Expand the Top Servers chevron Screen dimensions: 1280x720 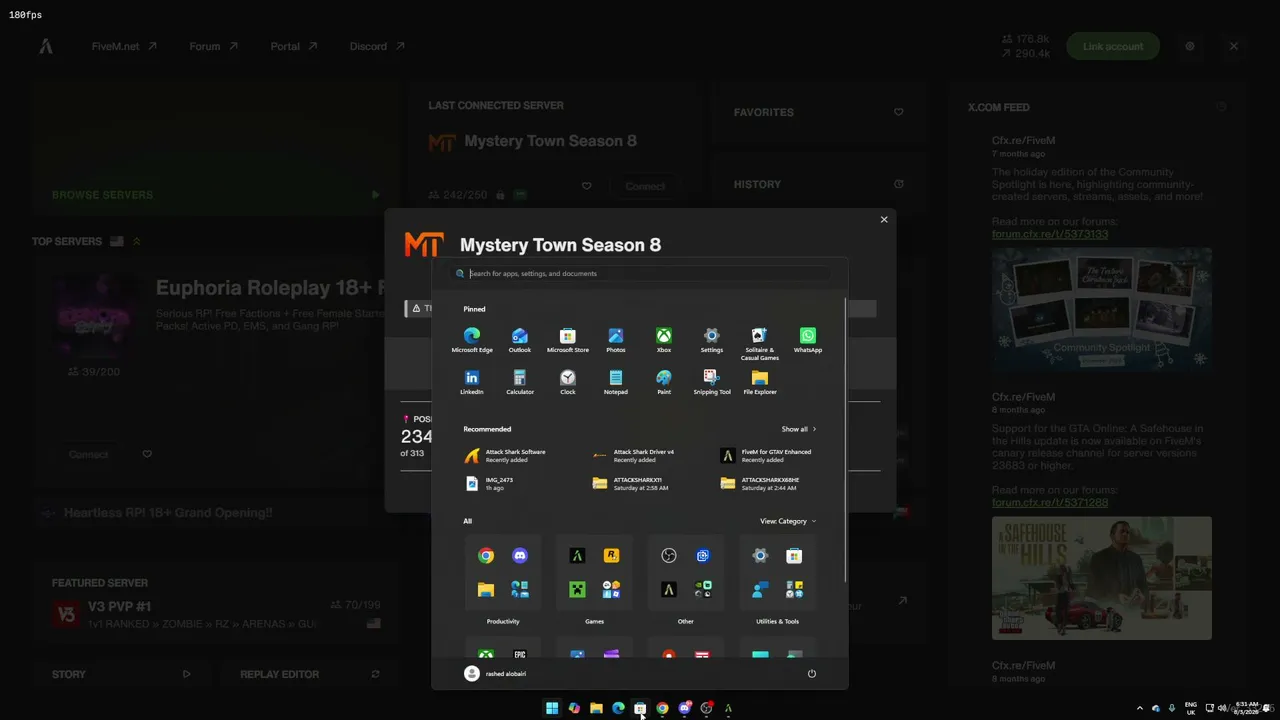[x=137, y=241]
